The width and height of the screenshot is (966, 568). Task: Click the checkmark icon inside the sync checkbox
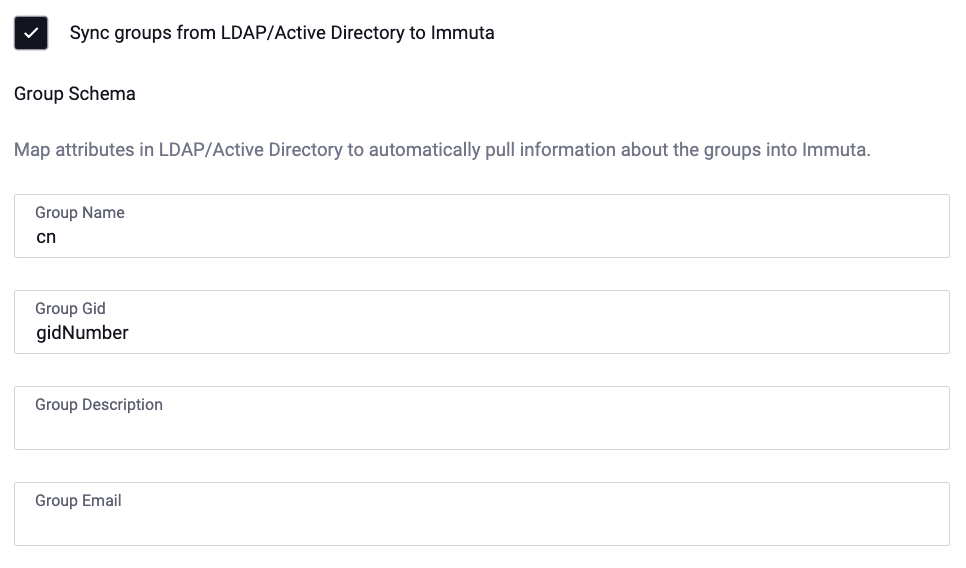click(x=31, y=33)
